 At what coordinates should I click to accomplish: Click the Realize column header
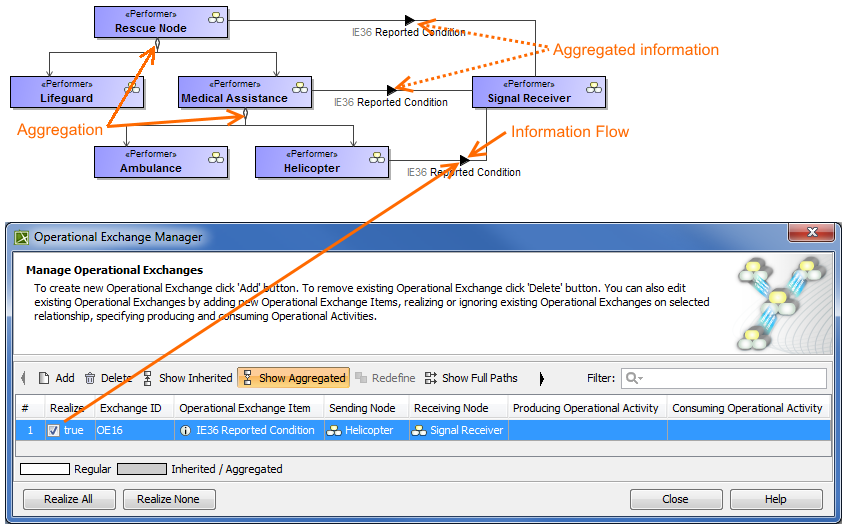click(70, 408)
